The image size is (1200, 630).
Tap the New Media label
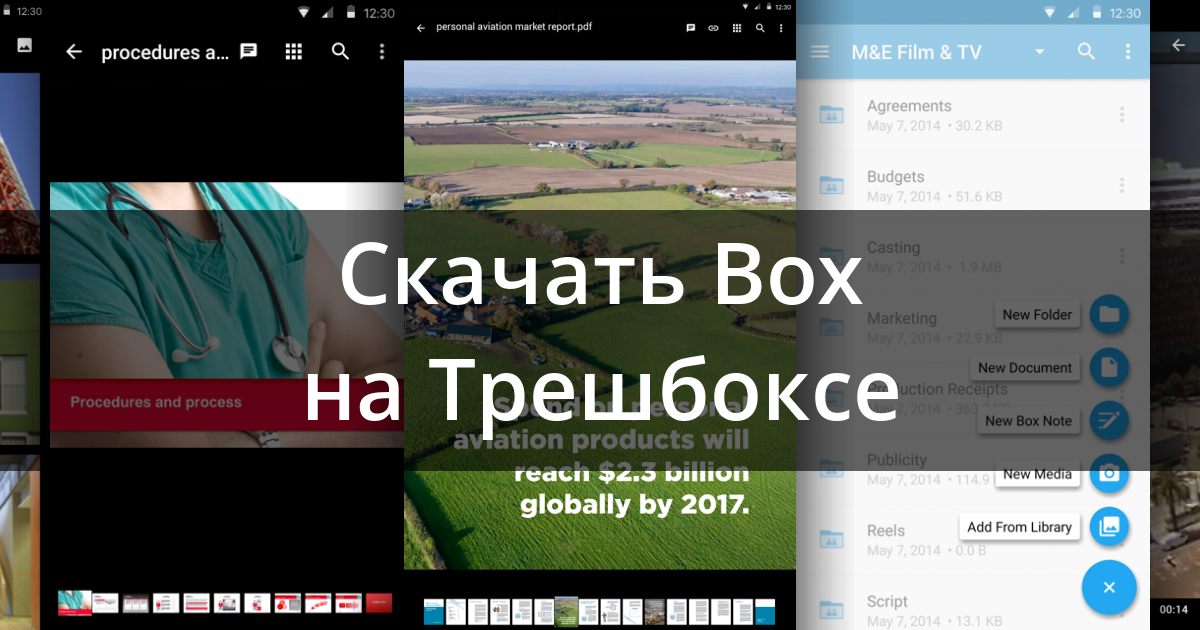(1037, 474)
